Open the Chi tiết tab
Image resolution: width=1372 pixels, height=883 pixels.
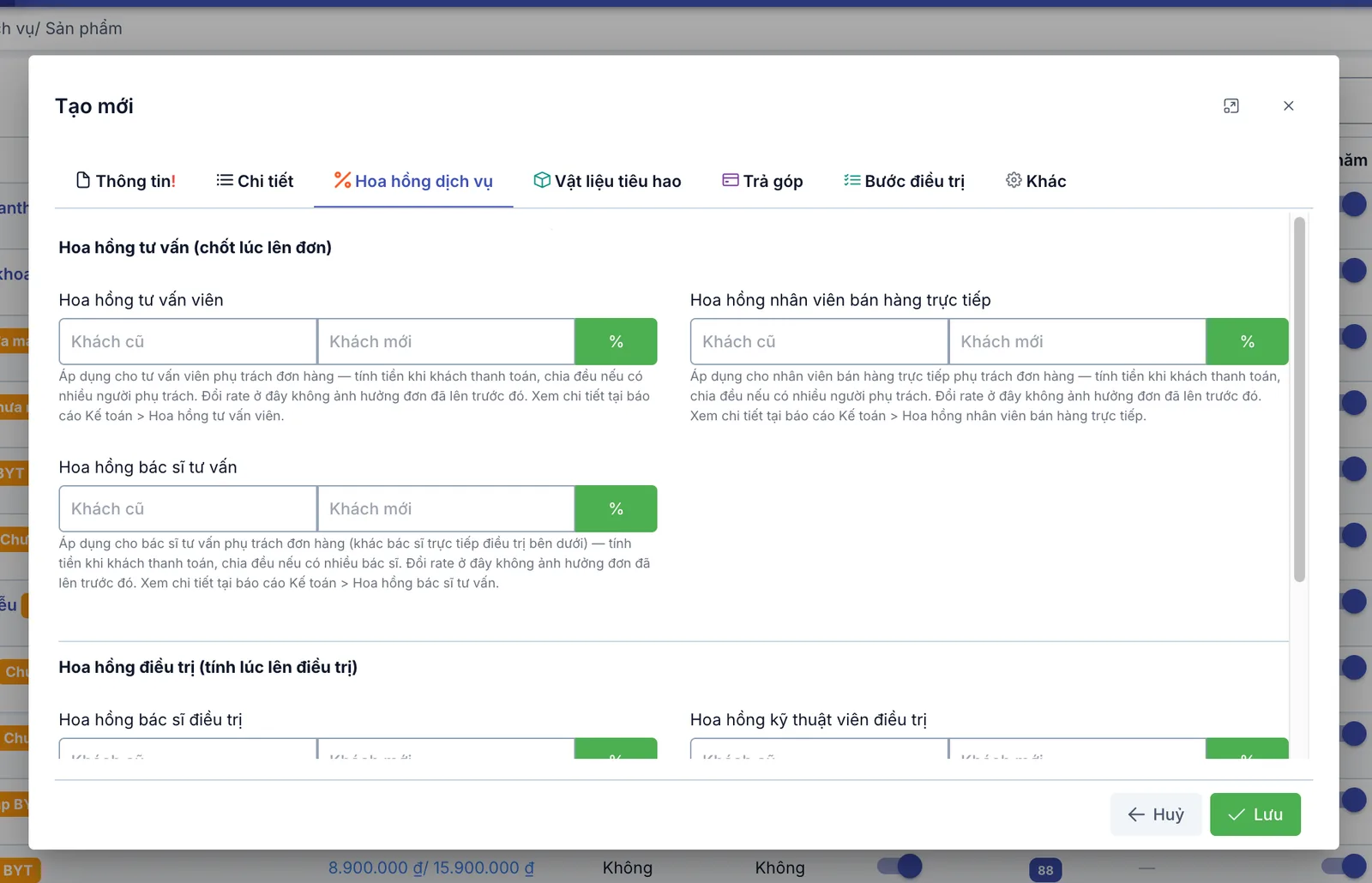255,181
